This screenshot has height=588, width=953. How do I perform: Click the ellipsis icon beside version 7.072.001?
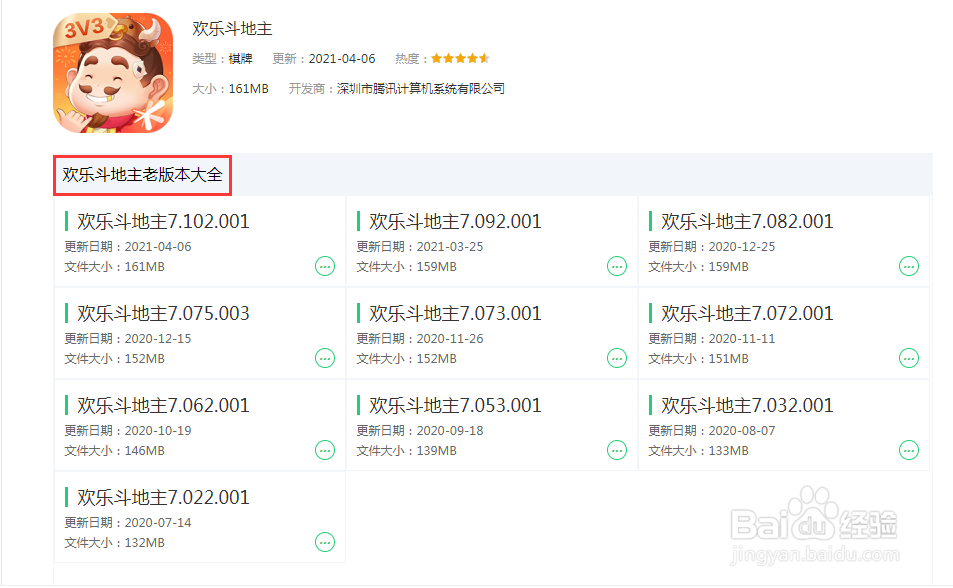point(909,358)
